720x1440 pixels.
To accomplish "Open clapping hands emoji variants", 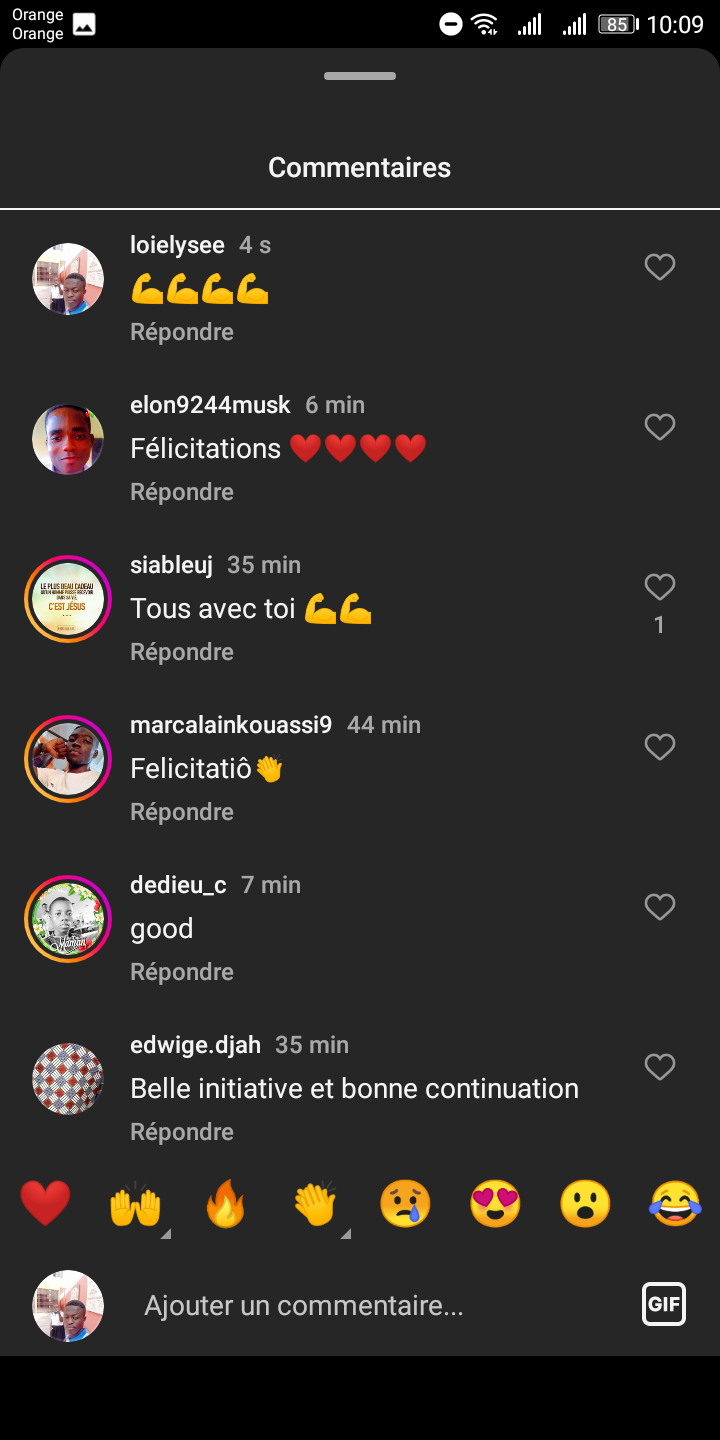I will coord(345,1235).
